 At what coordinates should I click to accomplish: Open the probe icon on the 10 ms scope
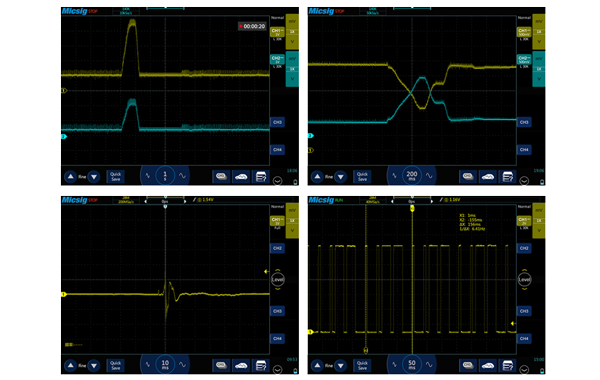pos(221,365)
